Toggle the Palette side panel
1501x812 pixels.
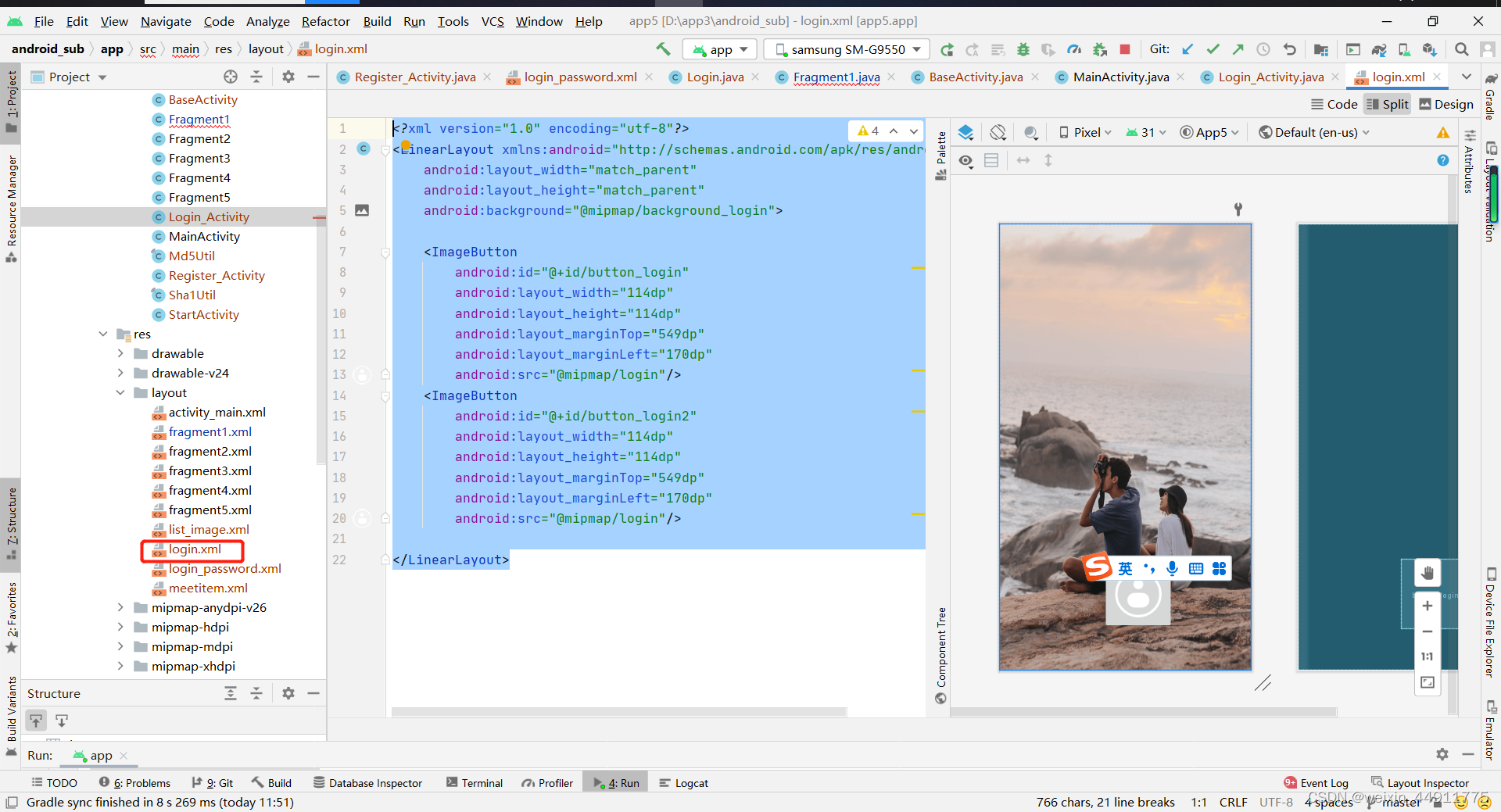click(941, 156)
